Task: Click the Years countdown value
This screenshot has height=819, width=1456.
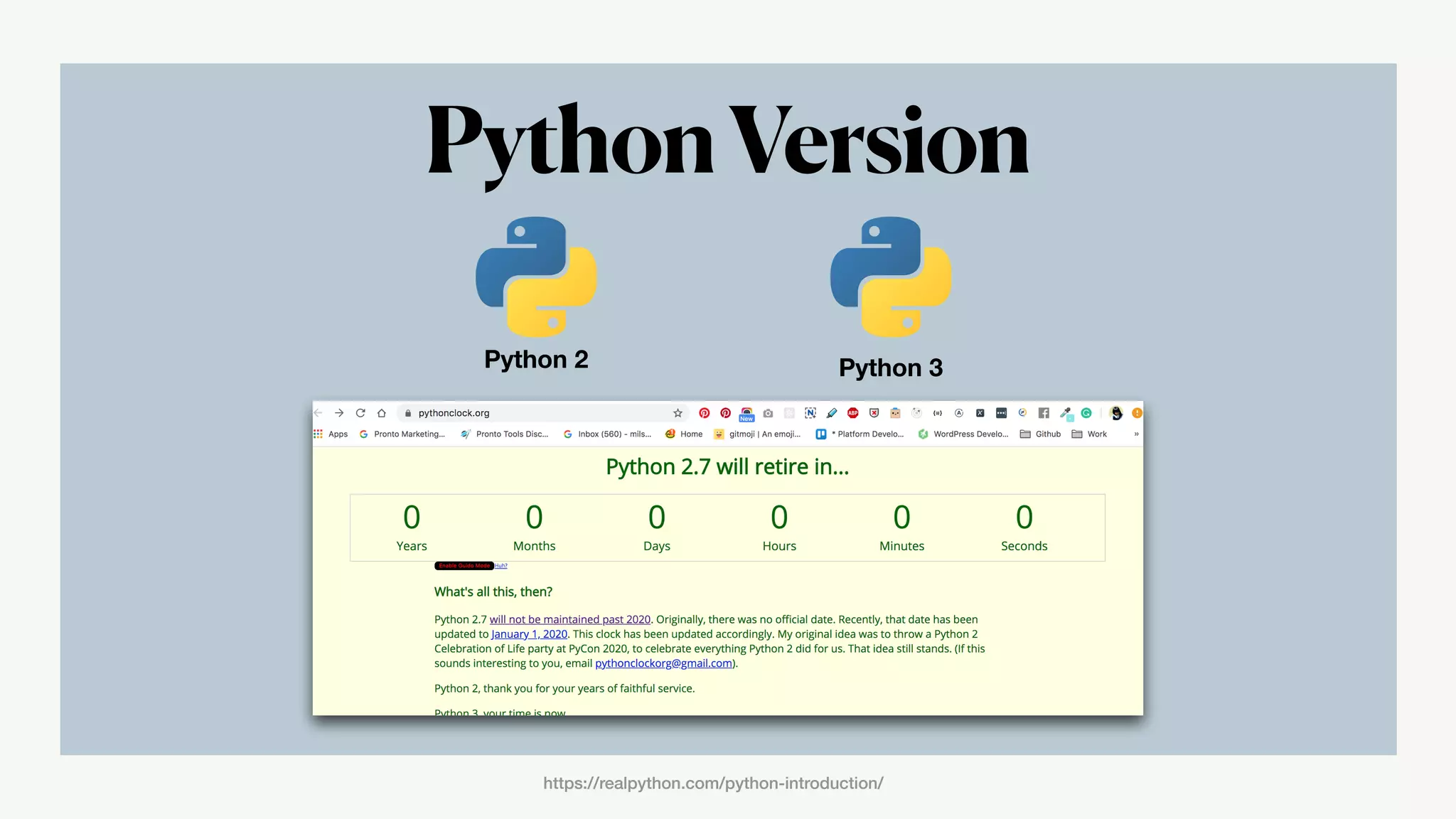Action: (x=412, y=518)
